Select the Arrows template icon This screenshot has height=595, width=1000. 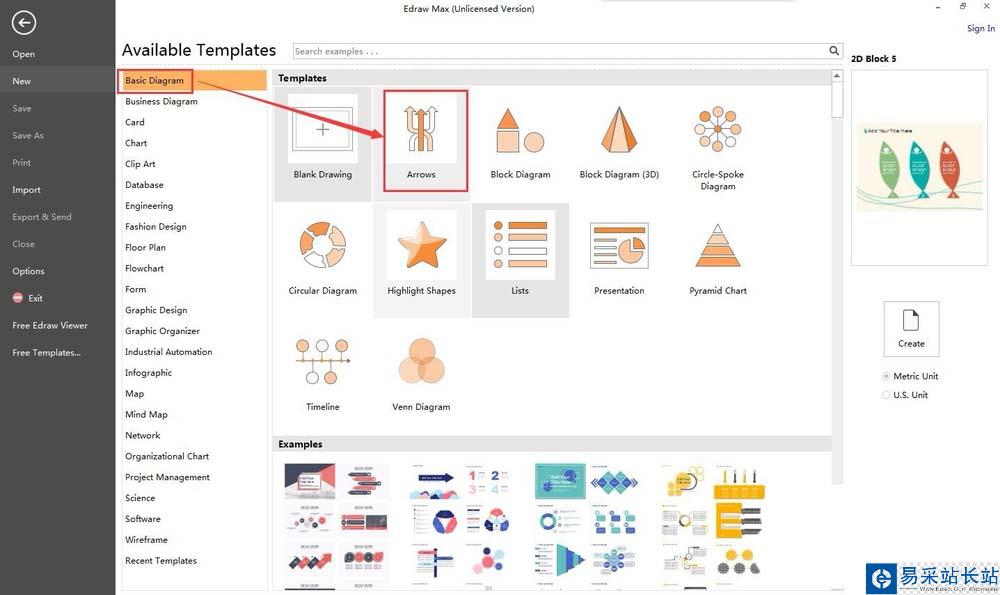422,129
